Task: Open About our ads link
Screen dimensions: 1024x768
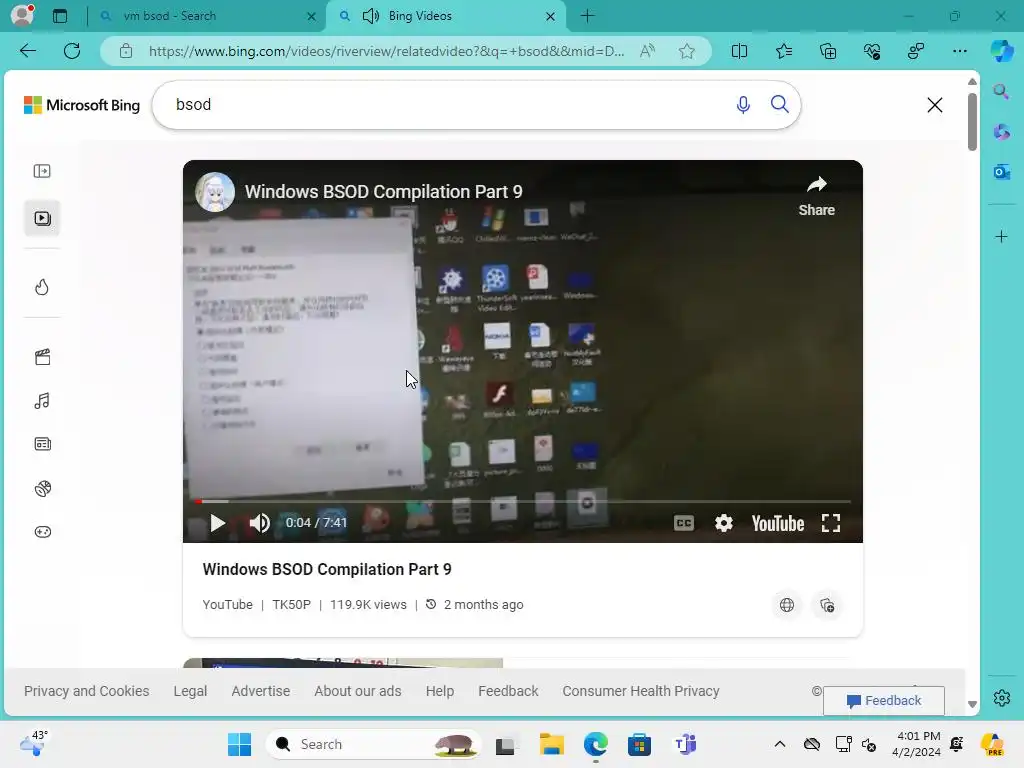Action: coord(358,691)
